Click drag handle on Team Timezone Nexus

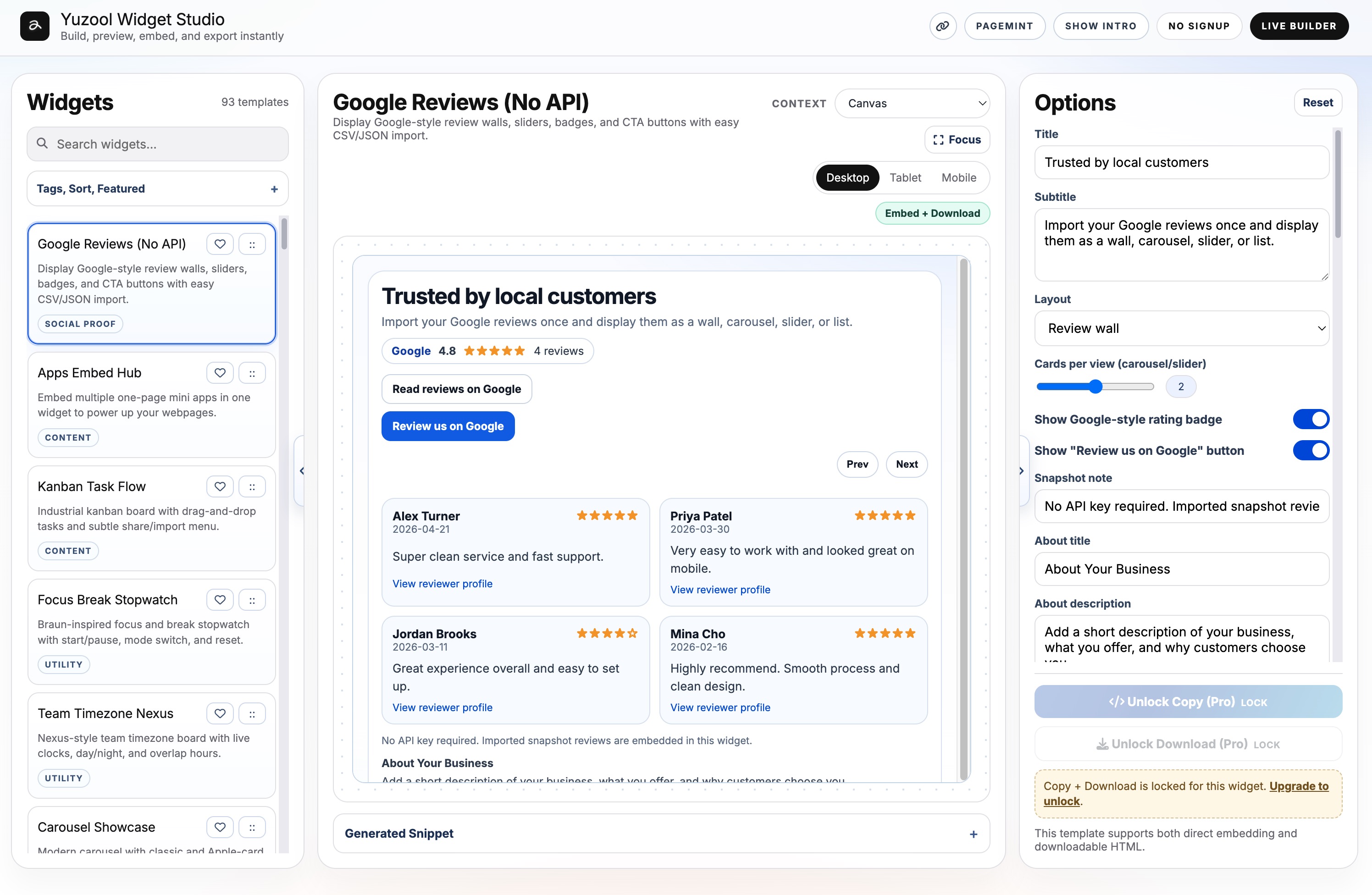tap(252, 713)
